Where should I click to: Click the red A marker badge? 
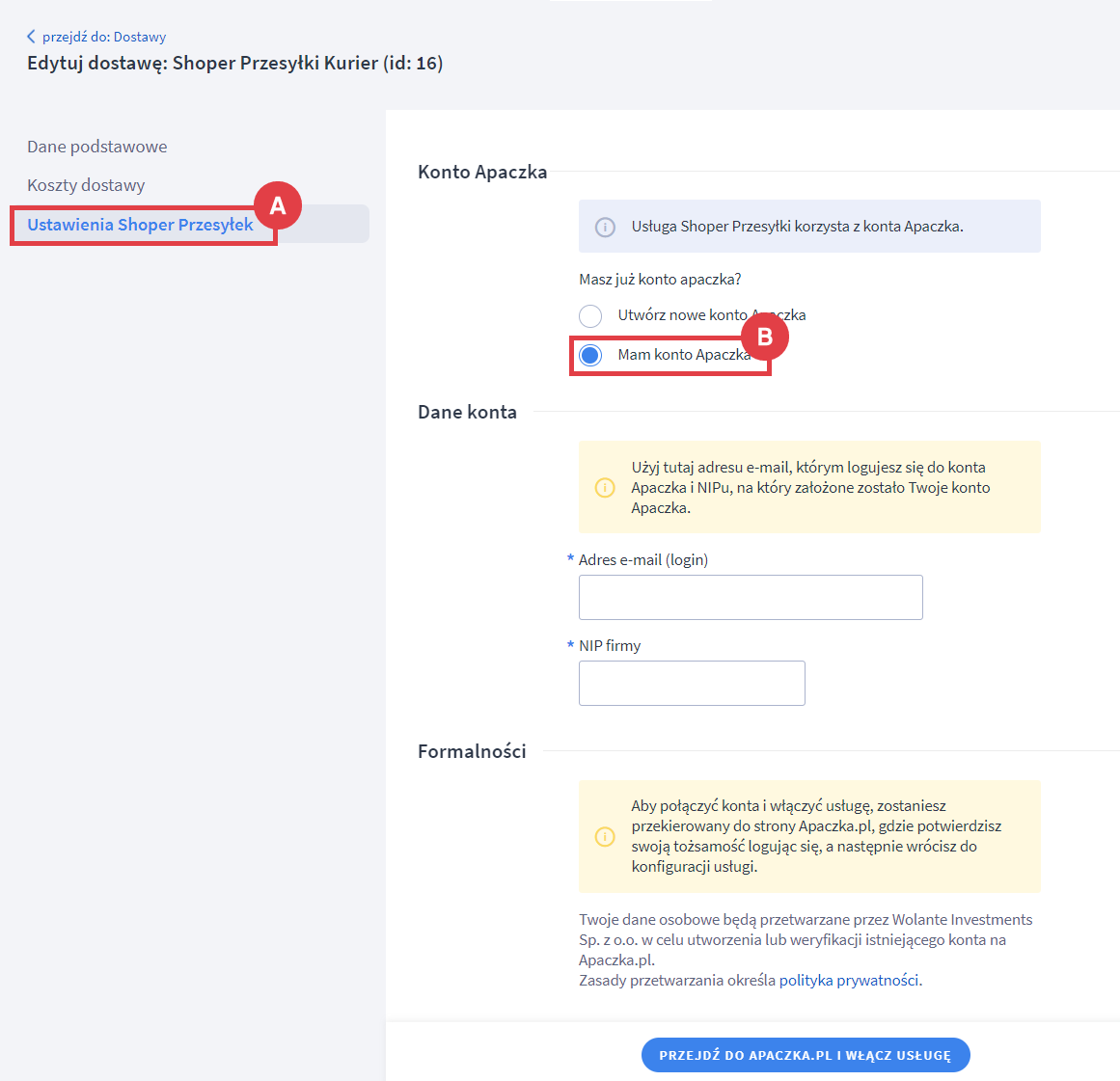coord(278,205)
